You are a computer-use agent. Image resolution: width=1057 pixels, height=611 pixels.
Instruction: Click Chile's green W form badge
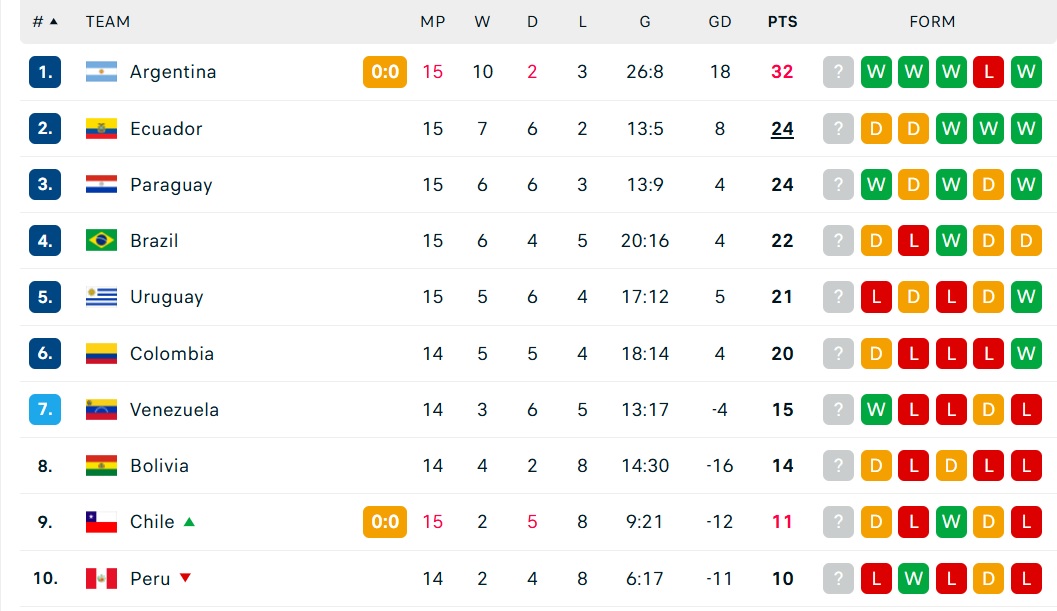pyautogui.click(x=951, y=521)
